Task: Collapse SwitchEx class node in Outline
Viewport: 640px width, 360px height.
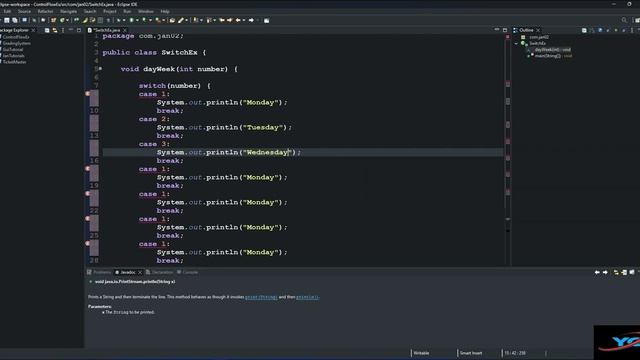Action: pos(516,43)
